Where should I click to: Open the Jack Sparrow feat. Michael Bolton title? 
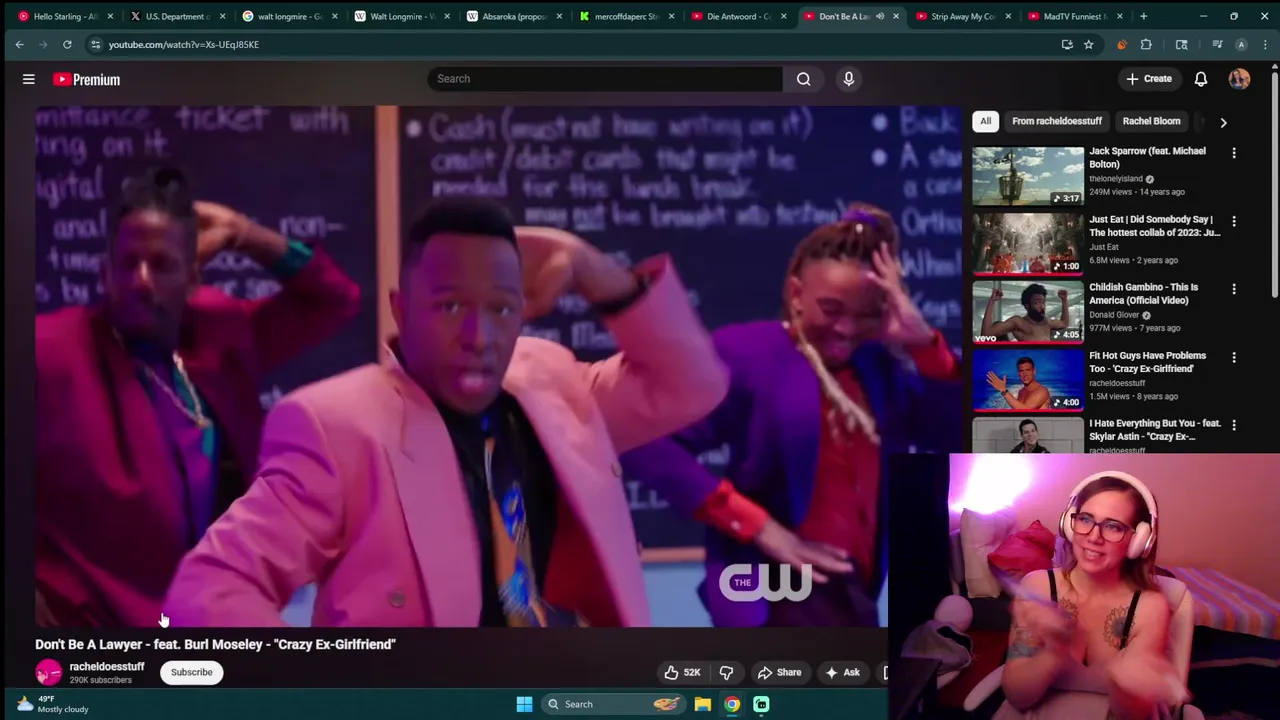pyautogui.click(x=1147, y=157)
